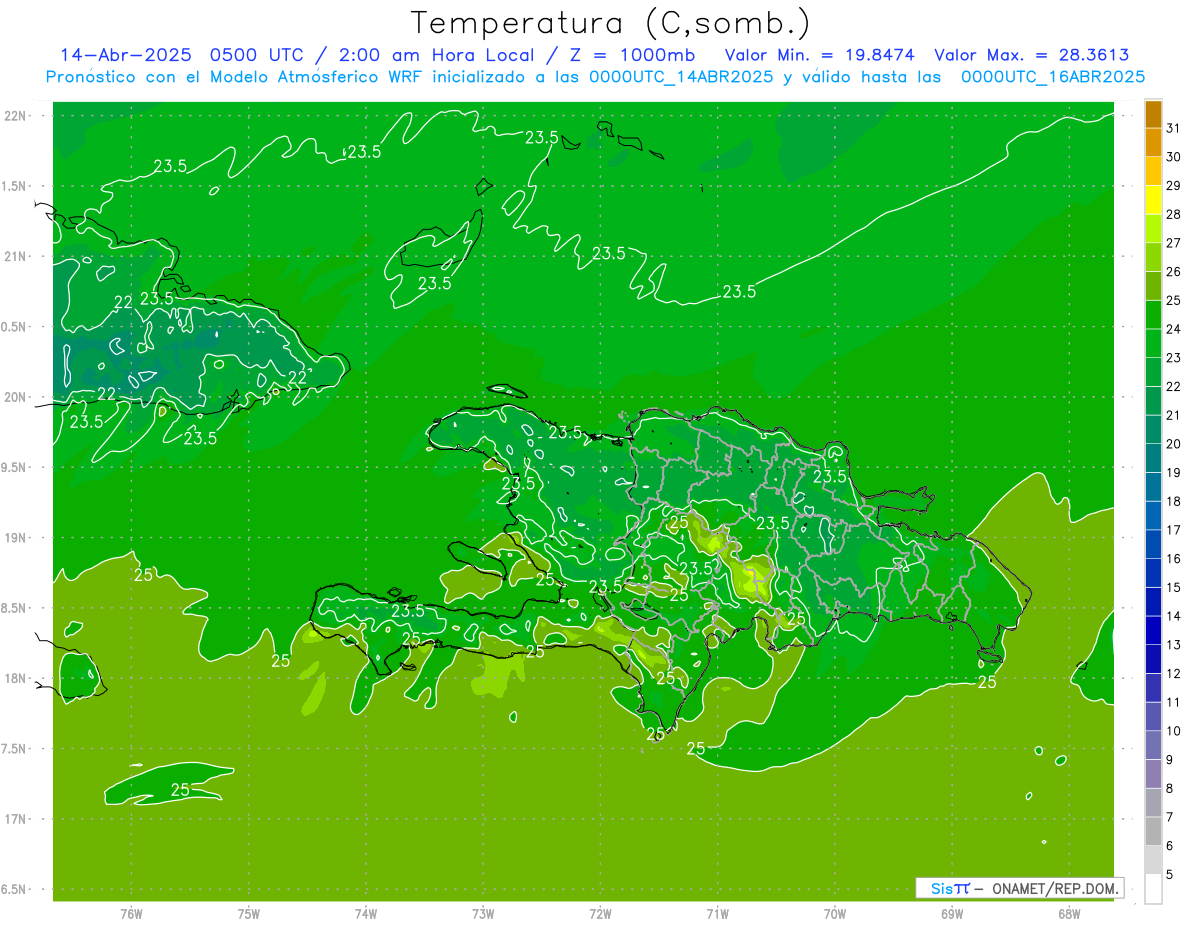1200x927 pixels.
Task: Click the "69W" longitude axis label
Action: tap(952, 913)
